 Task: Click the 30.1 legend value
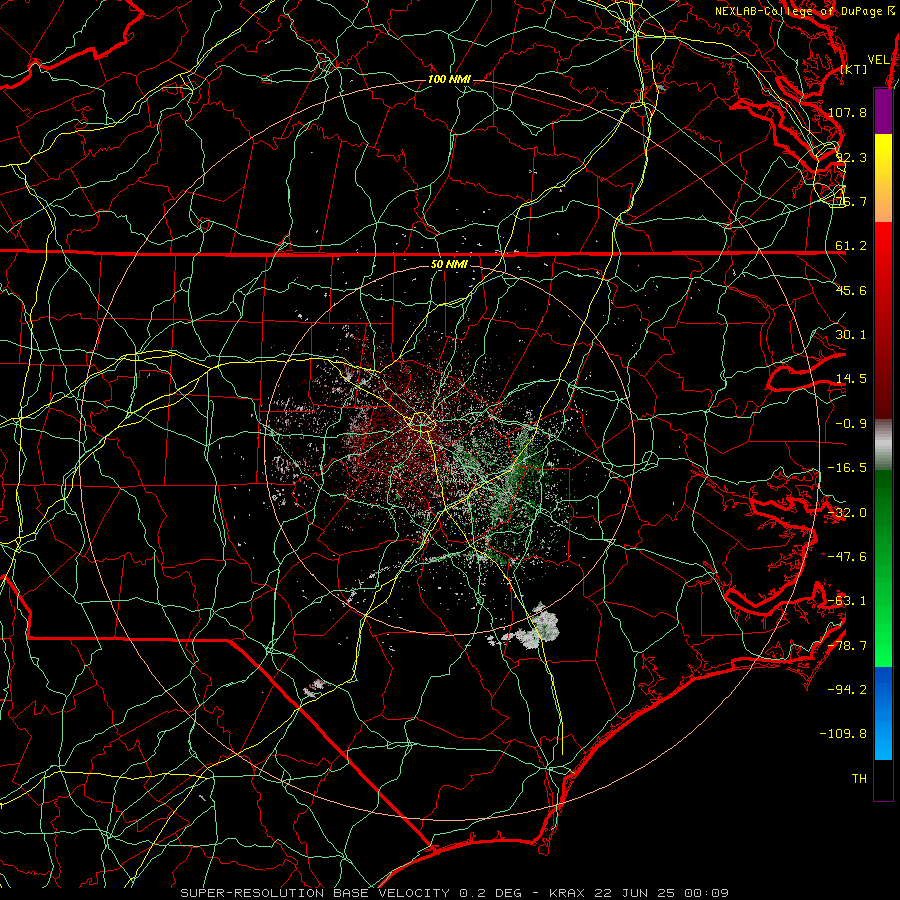851,335
